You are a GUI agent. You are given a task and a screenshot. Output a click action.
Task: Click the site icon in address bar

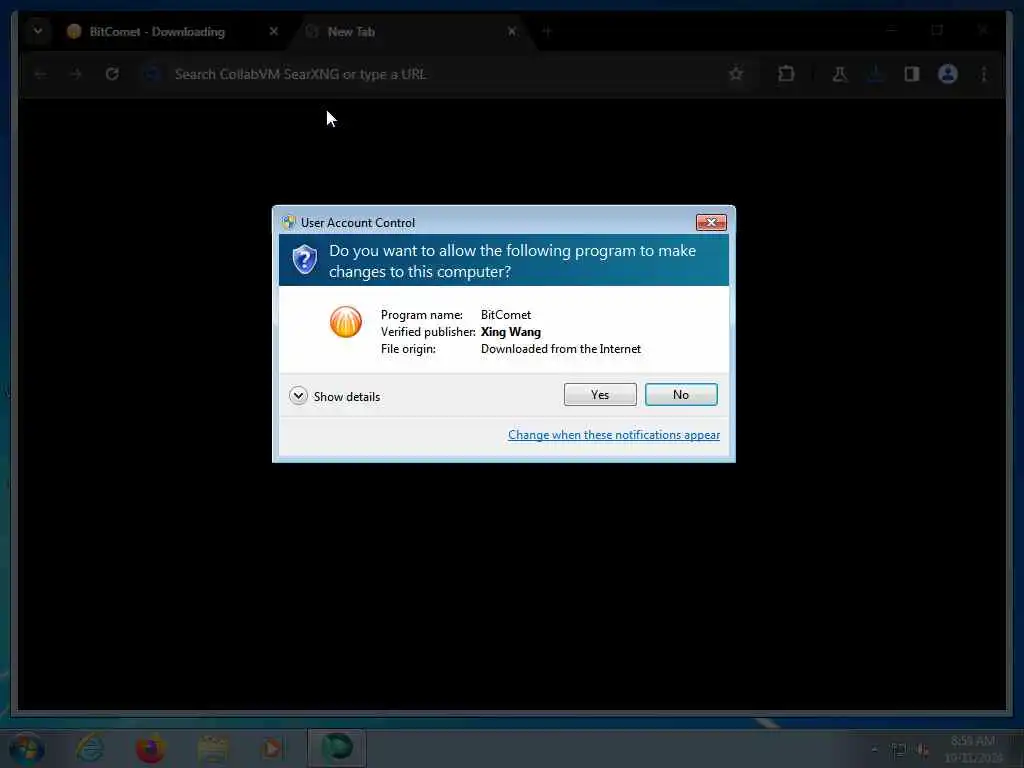[x=152, y=74]
